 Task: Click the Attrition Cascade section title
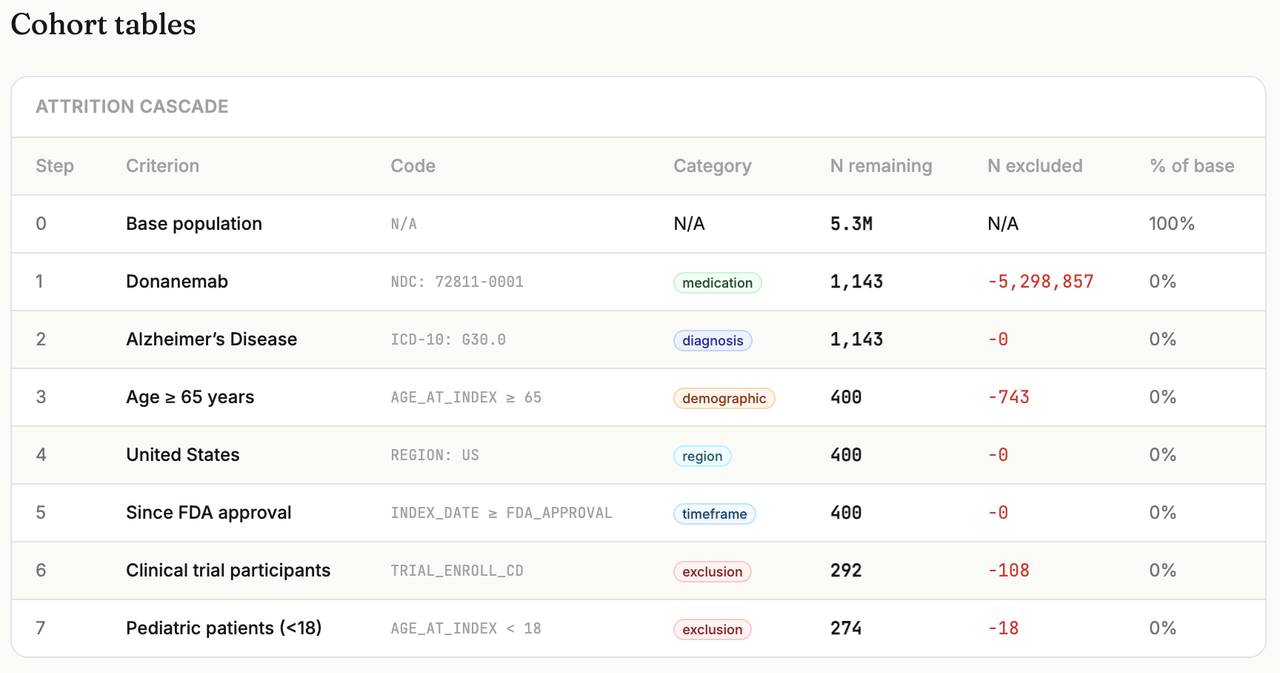pyautogui.click(x=132, y=106)
